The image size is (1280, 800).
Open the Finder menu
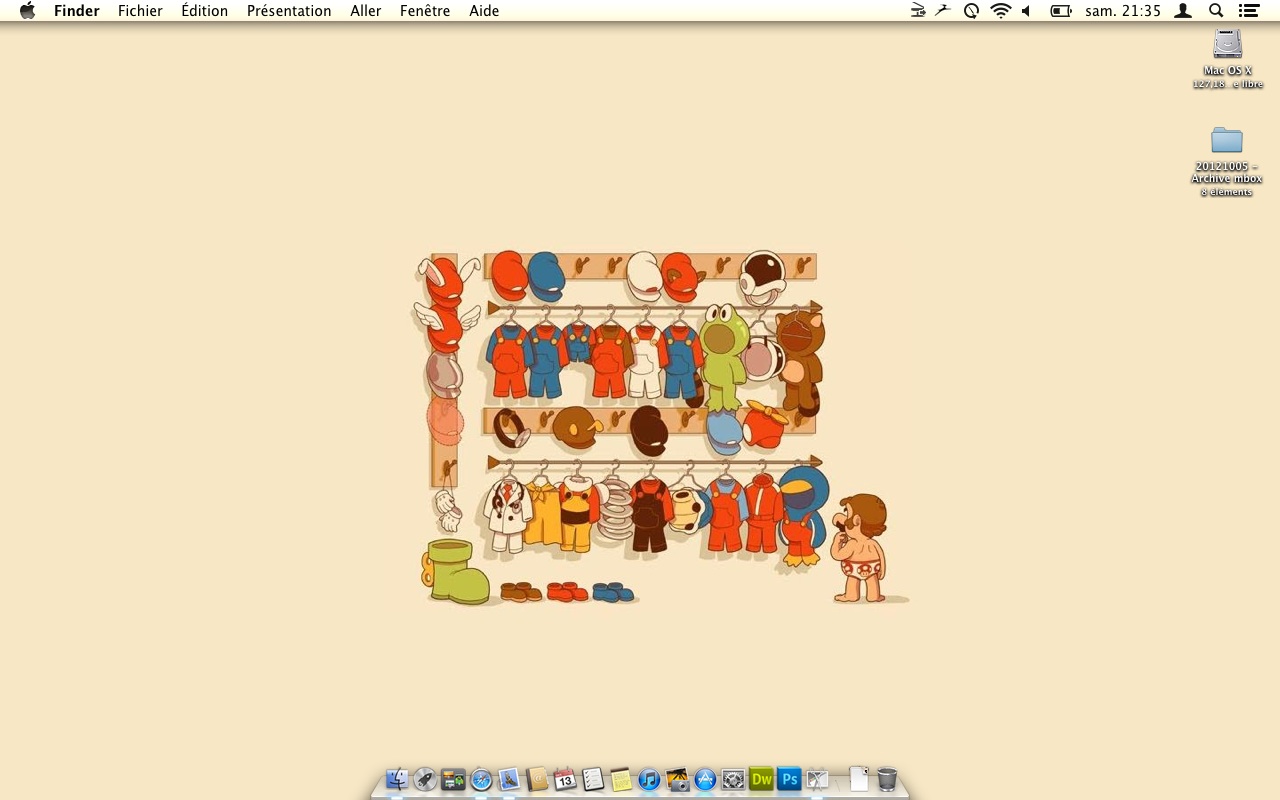point(76,11)
